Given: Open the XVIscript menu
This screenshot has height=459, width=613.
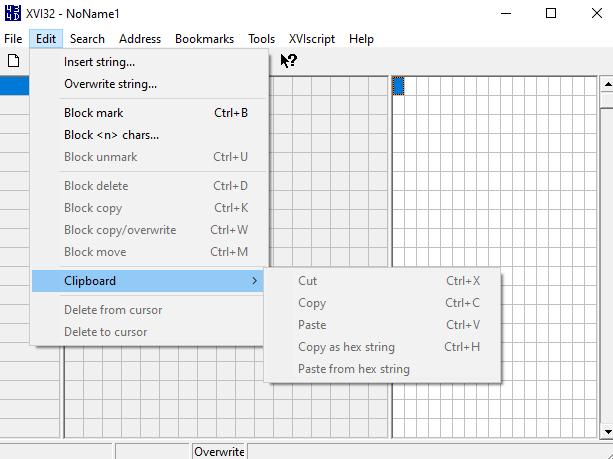Looking at the screenshot, I should [312, 39].
